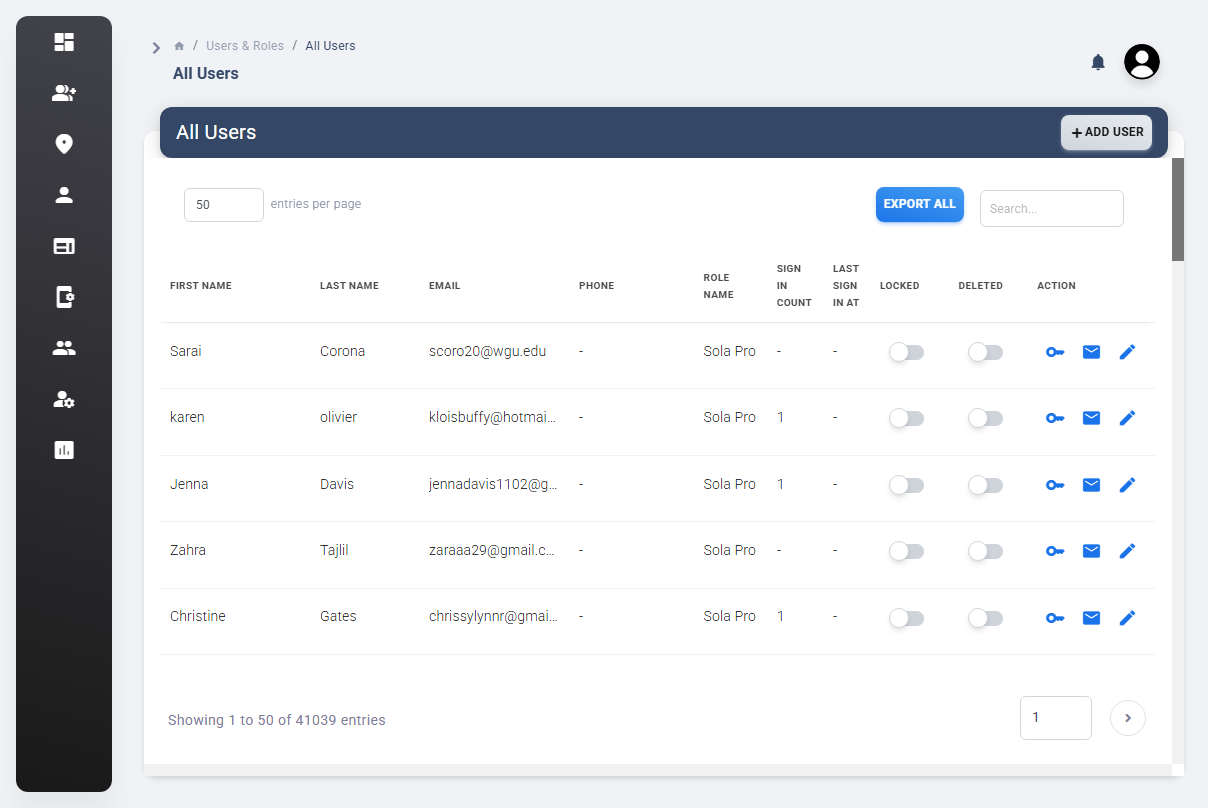The height and width of the screenshot is (808, 1208).
Task: Open the single person sidebar icon
Action: tap(64, 195)
